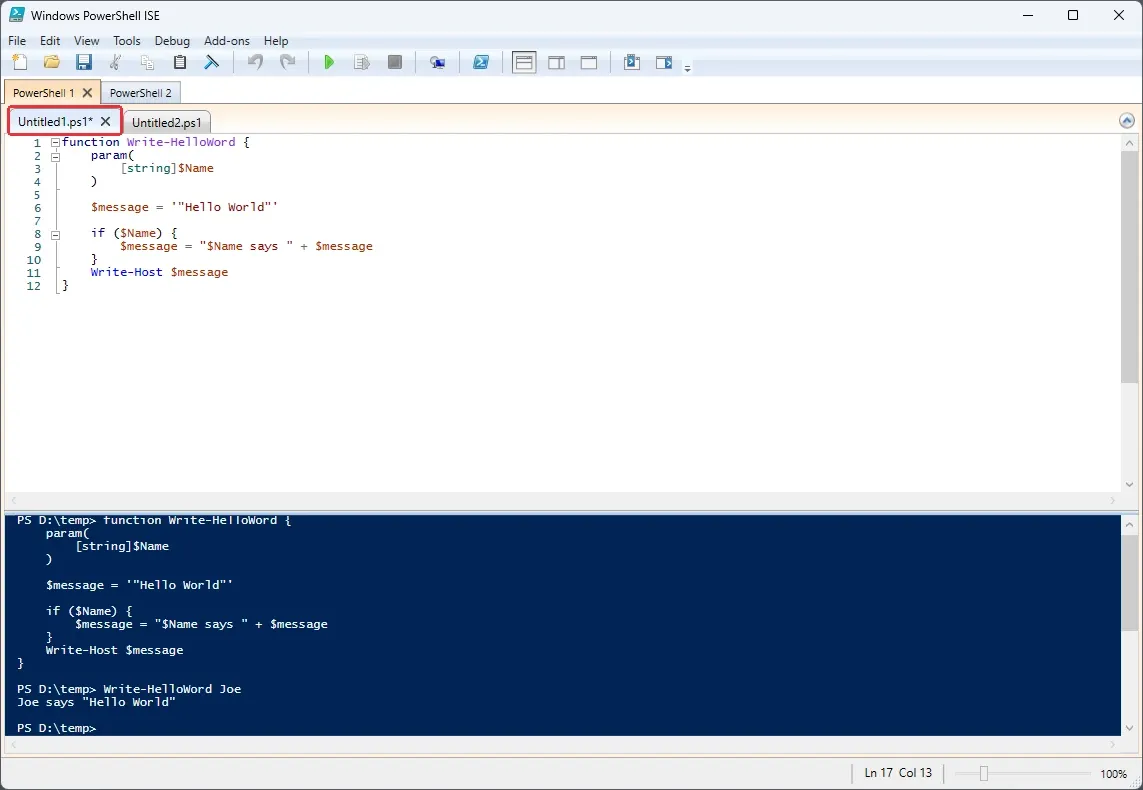
Task: Select the Untitled2.ps1 script tab
Action: coord(166,122)
